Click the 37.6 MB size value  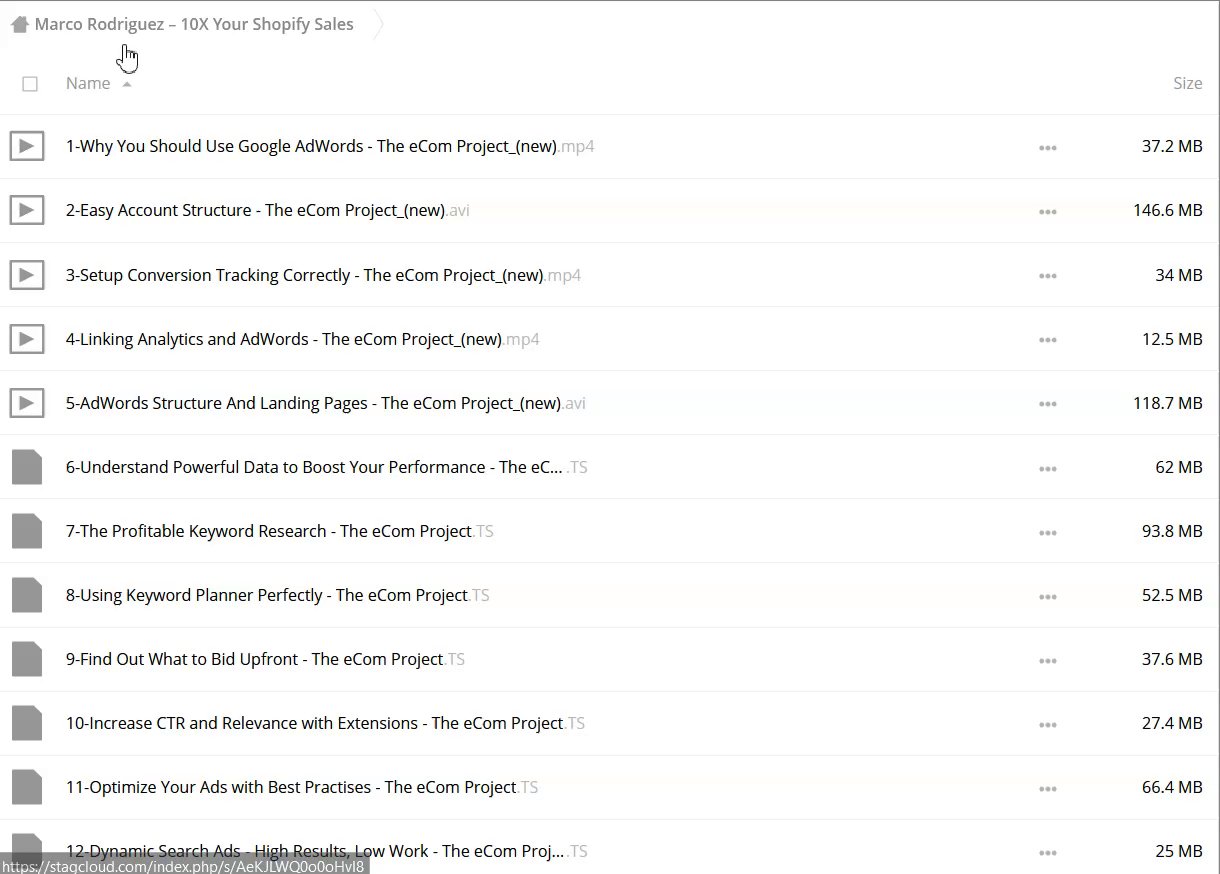pos(1172,659)
